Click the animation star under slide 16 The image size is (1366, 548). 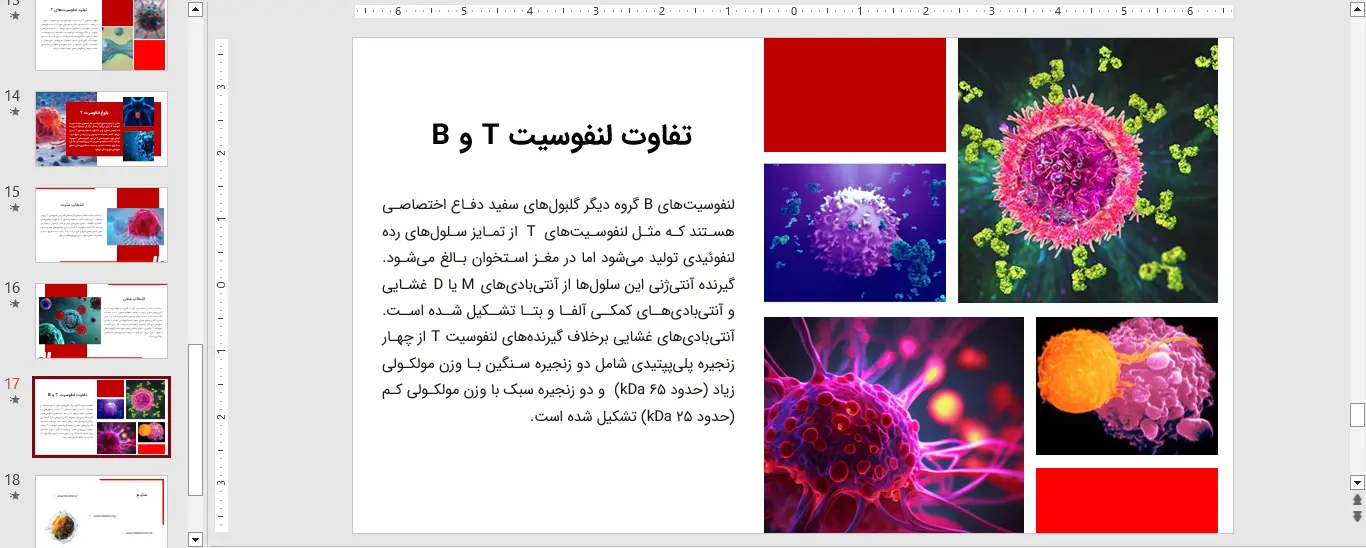click(14, 304)
